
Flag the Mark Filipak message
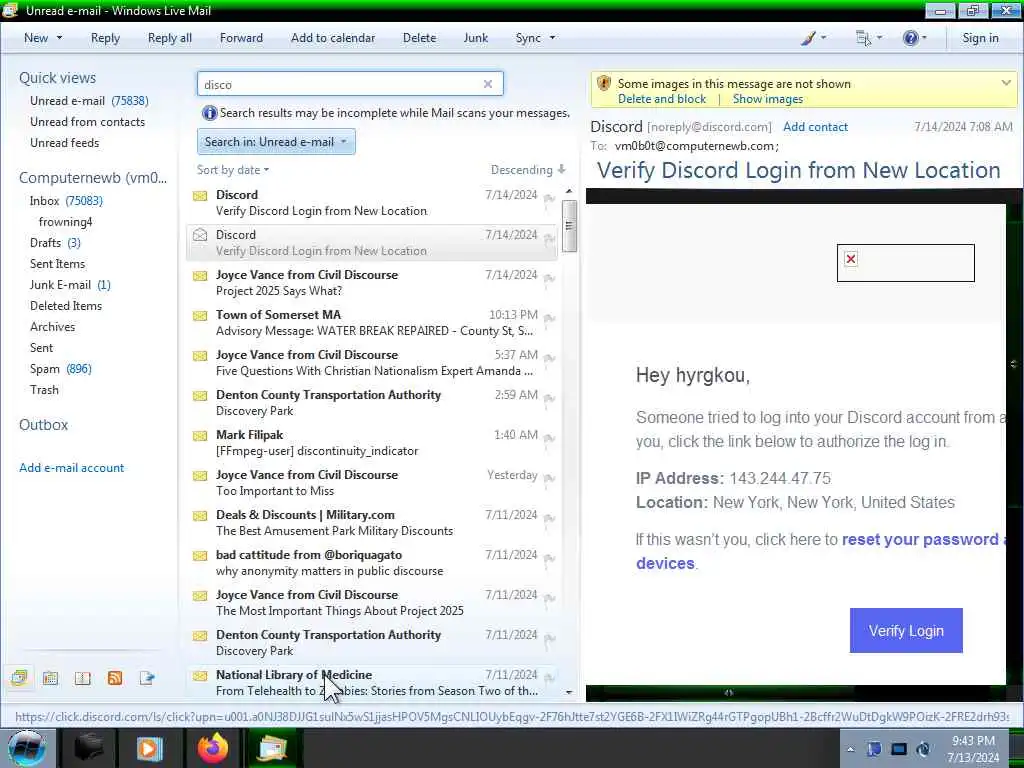tap(549, 439)
